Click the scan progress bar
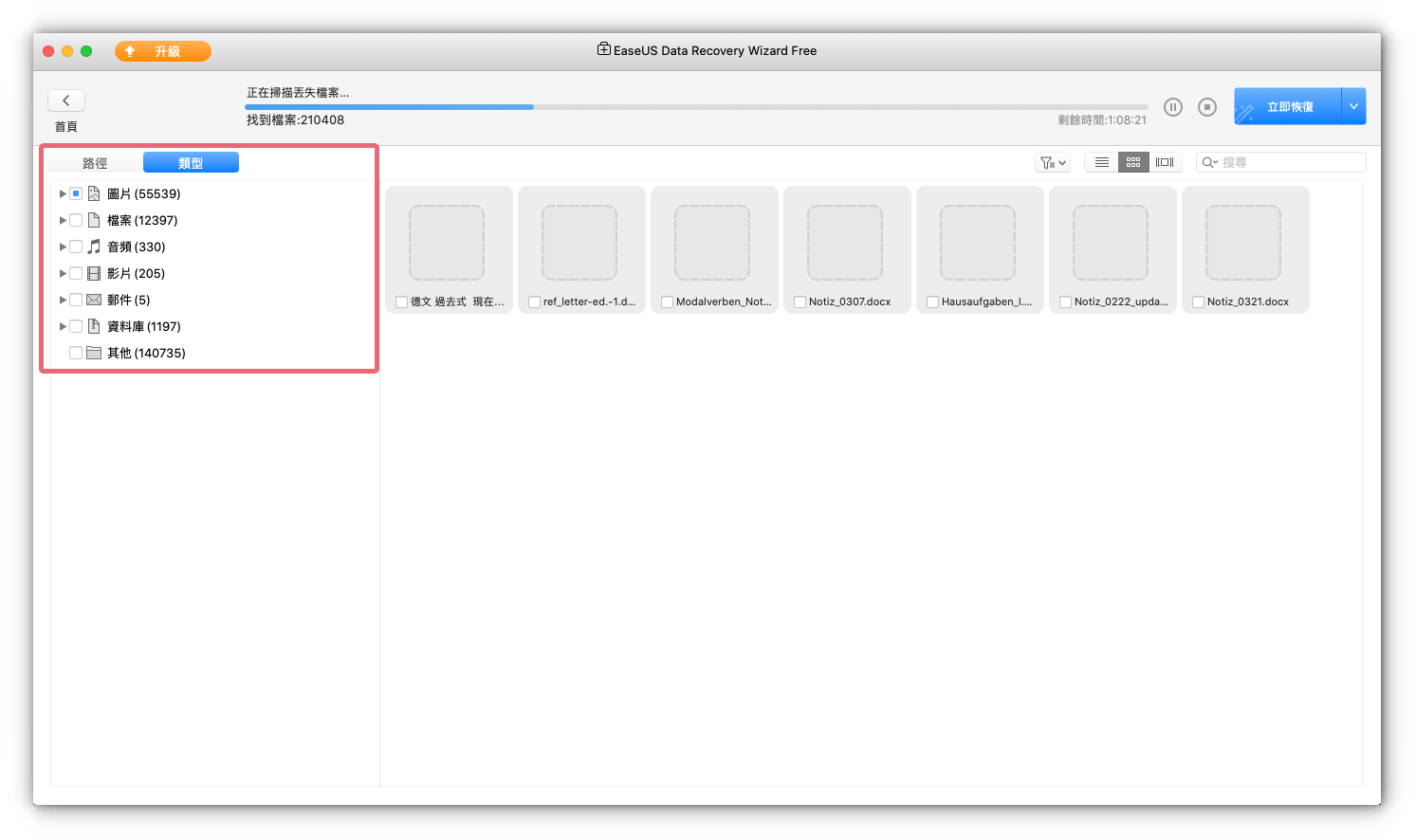1416x840 pixels. pos(696,107)
